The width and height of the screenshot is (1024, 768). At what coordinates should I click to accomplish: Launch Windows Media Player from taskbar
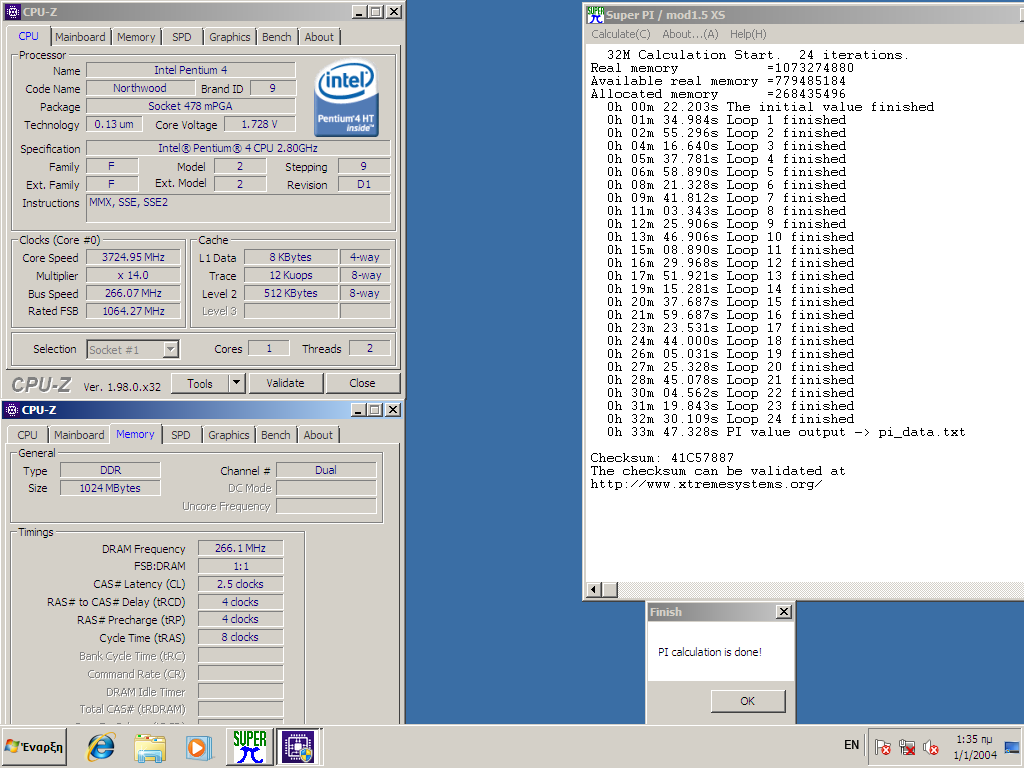[199, 747]
